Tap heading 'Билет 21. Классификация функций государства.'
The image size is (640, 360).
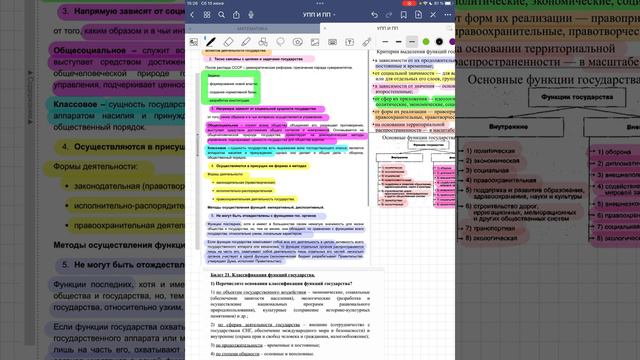pyautogui.click(x=262, y=275)
